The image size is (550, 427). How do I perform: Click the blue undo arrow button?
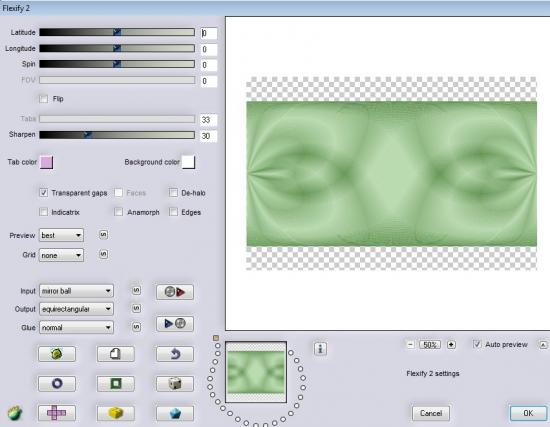175,354
